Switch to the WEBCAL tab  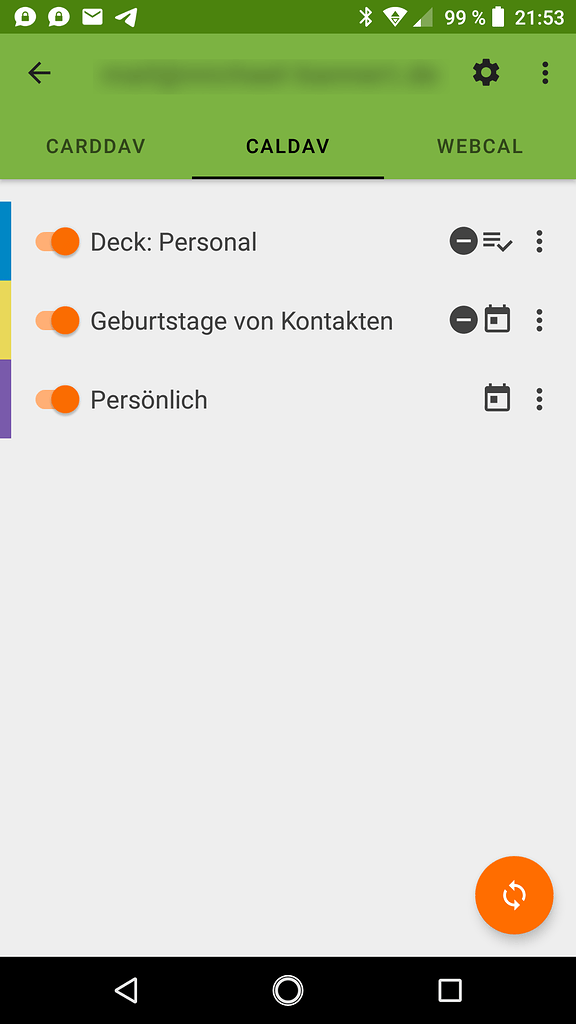click(x=479, y=146)
